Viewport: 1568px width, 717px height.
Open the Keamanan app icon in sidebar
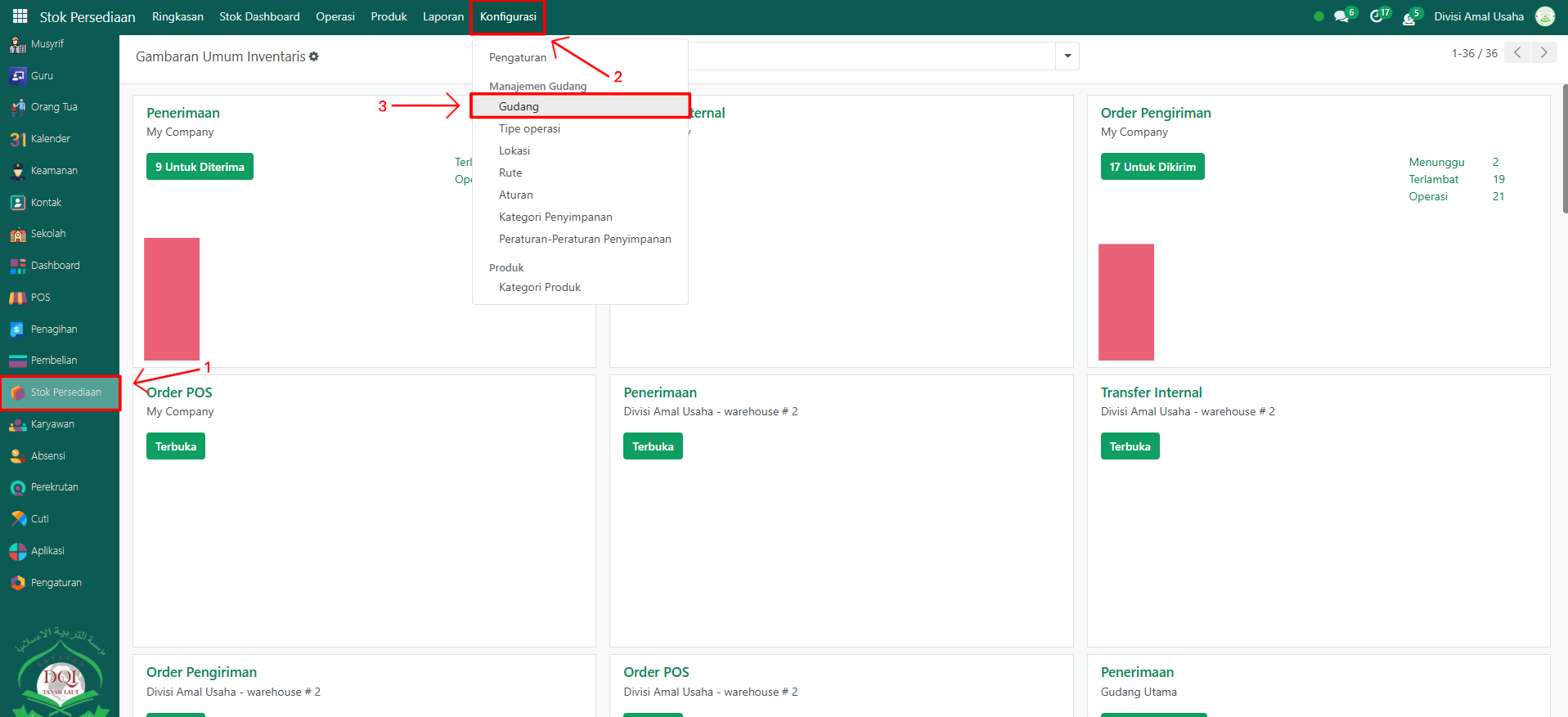[18, 172]
